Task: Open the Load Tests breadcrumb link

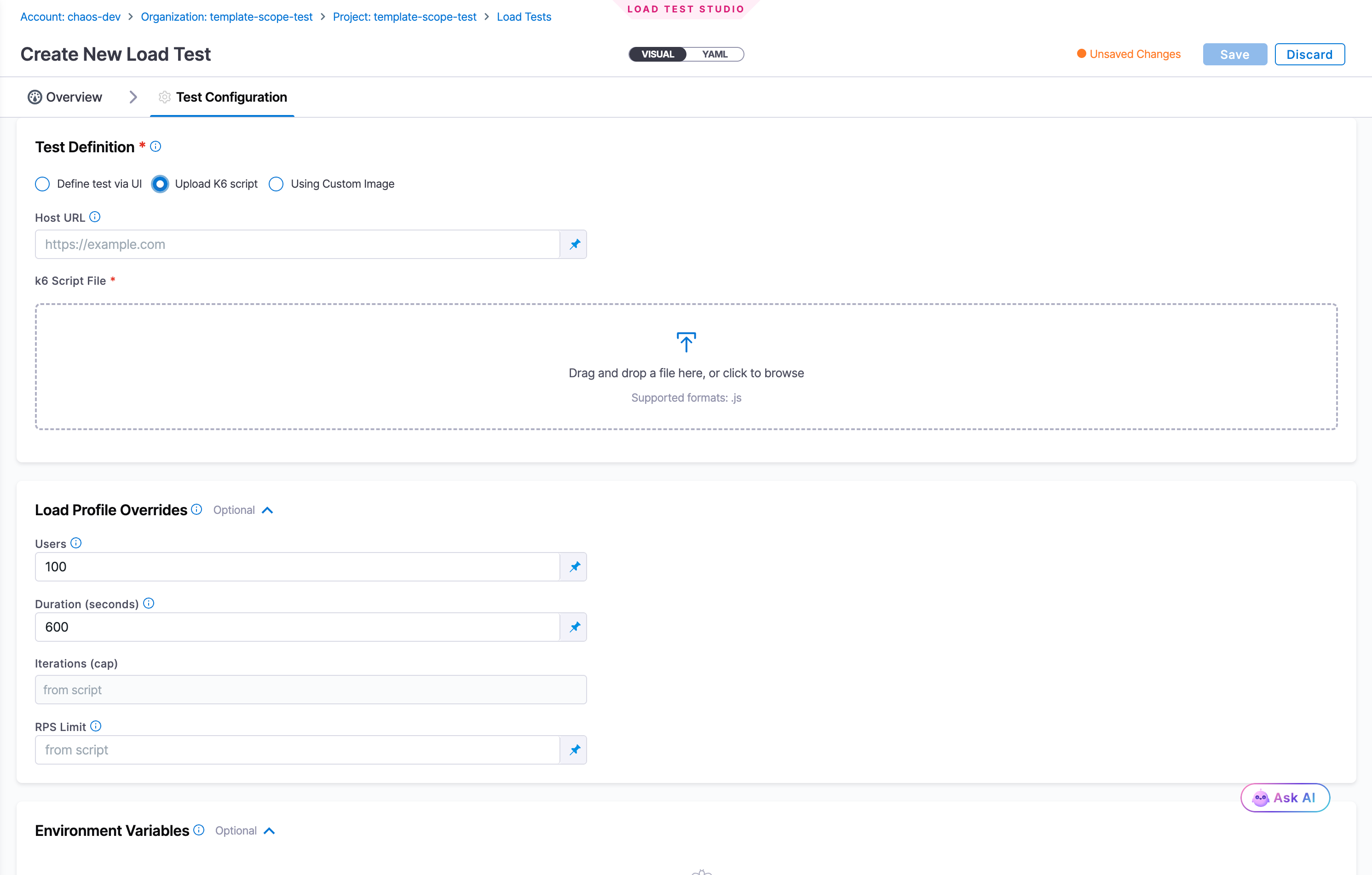Action: coord(524,17)
